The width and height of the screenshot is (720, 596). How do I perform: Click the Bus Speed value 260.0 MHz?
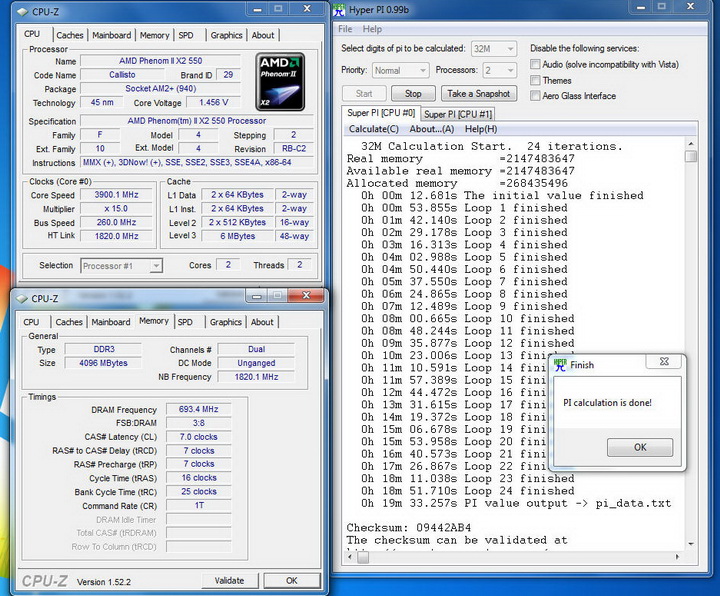(116, 222)
